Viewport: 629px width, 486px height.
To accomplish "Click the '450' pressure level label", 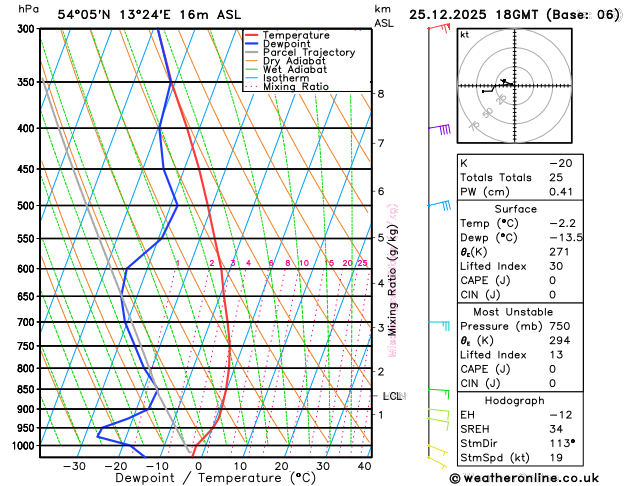I will coord(28,169).
